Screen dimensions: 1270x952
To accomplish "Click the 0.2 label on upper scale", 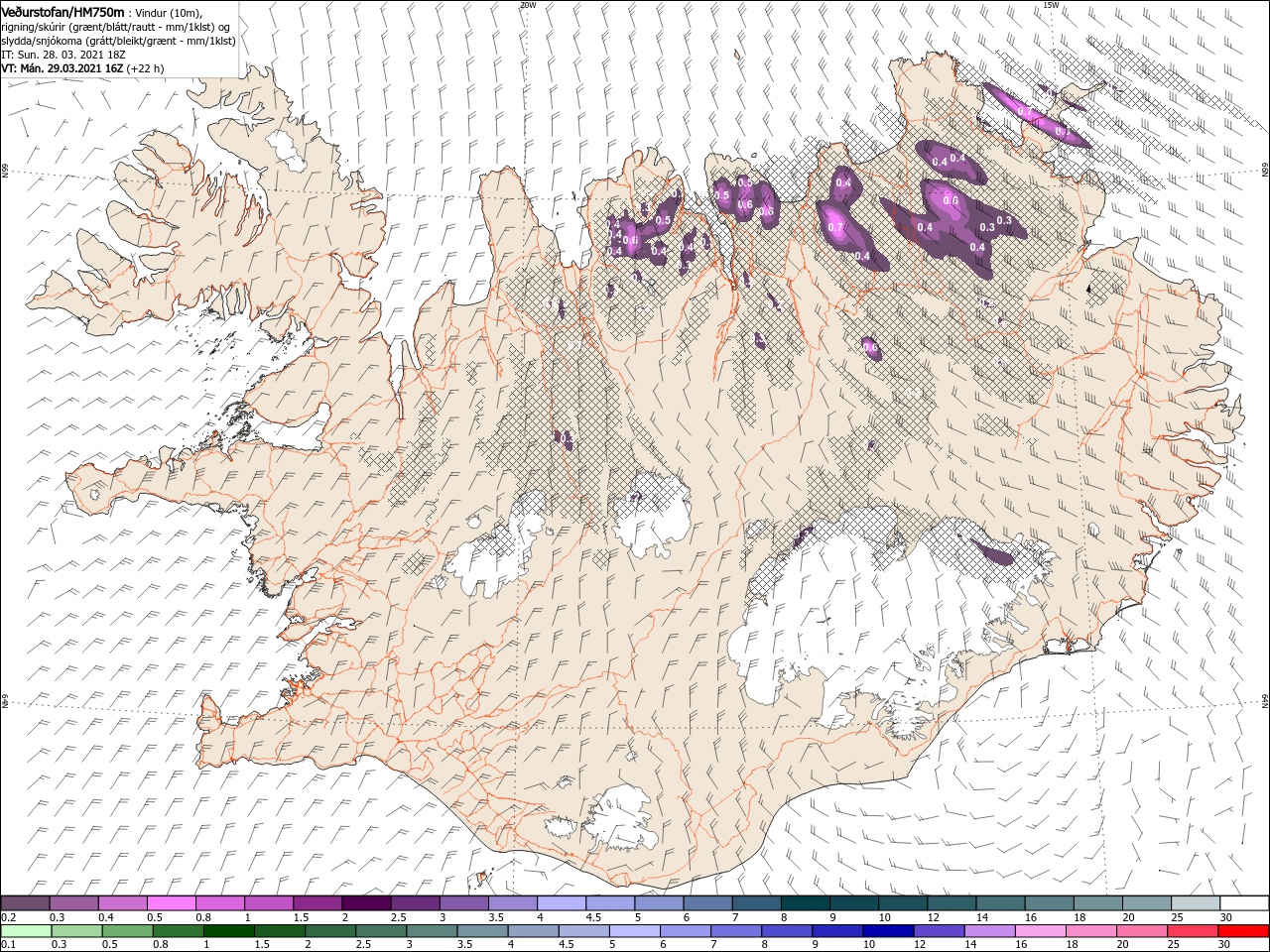I will coord(9,917).
